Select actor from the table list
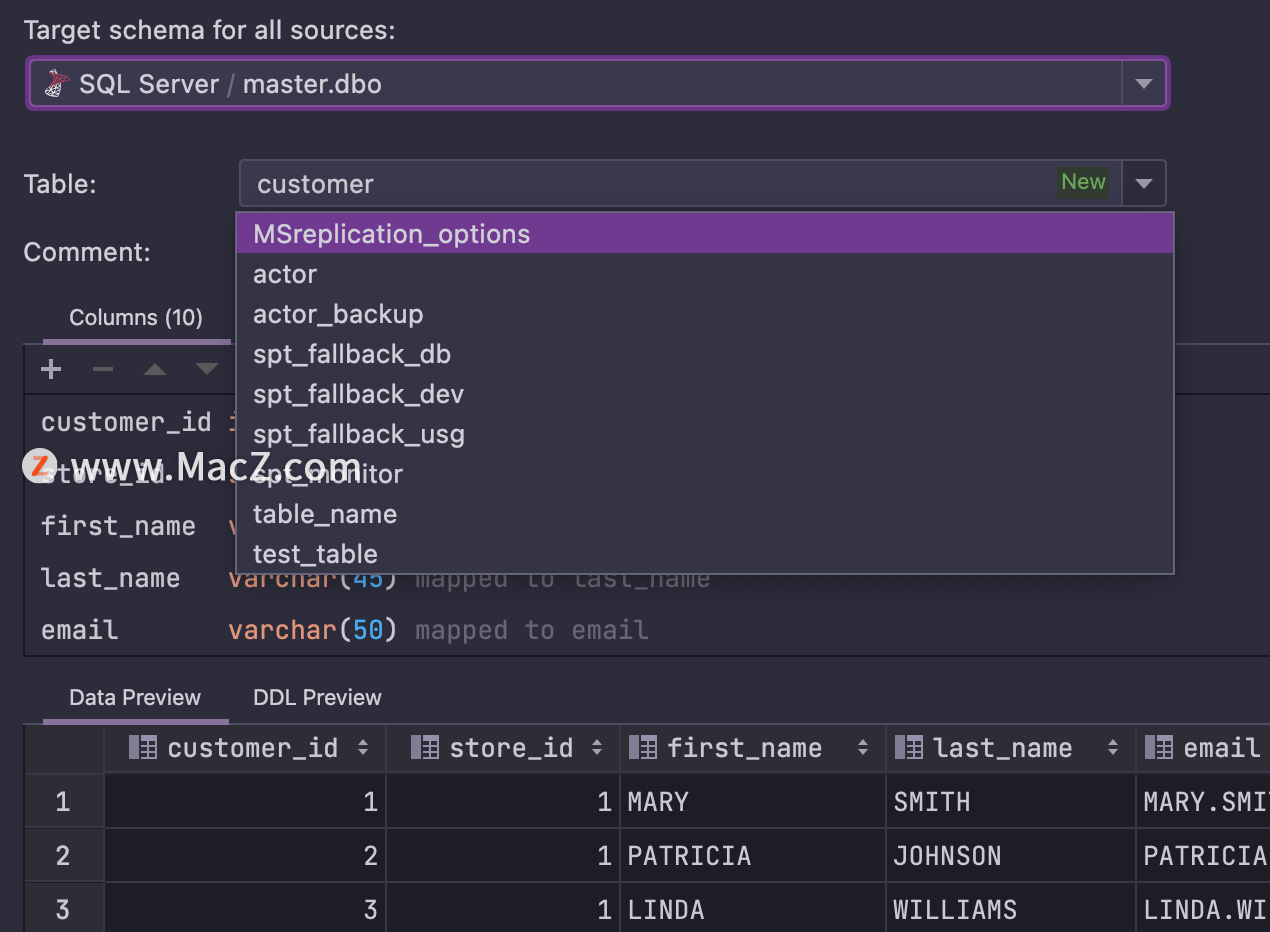 coord(704,274)
